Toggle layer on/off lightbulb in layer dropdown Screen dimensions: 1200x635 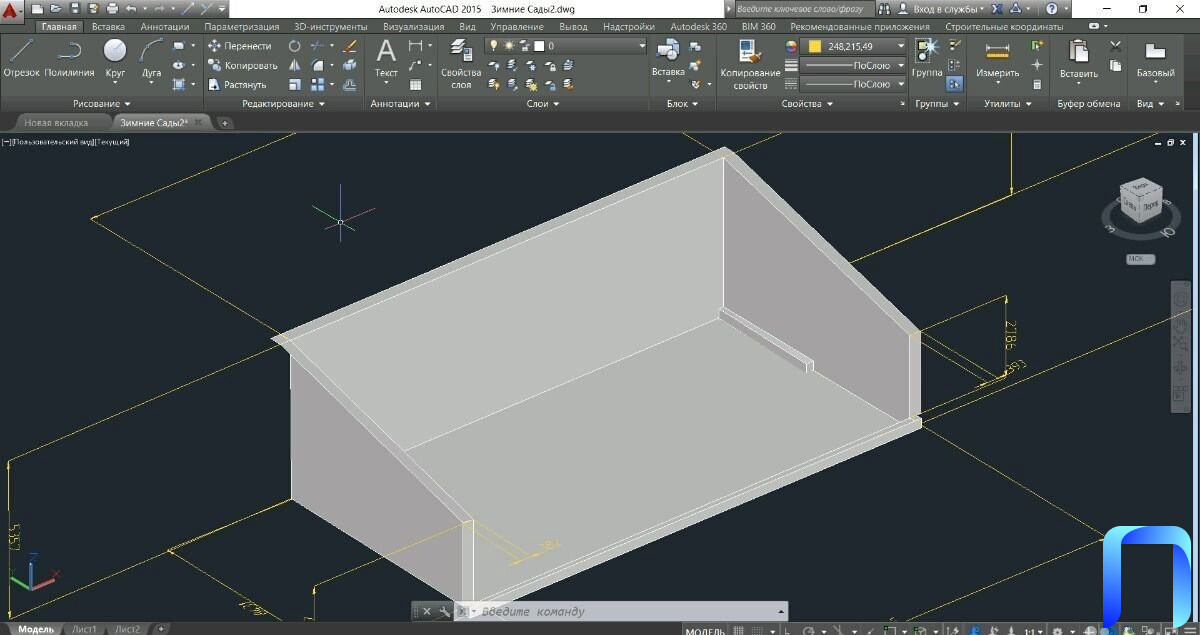(x=493, y=46)
